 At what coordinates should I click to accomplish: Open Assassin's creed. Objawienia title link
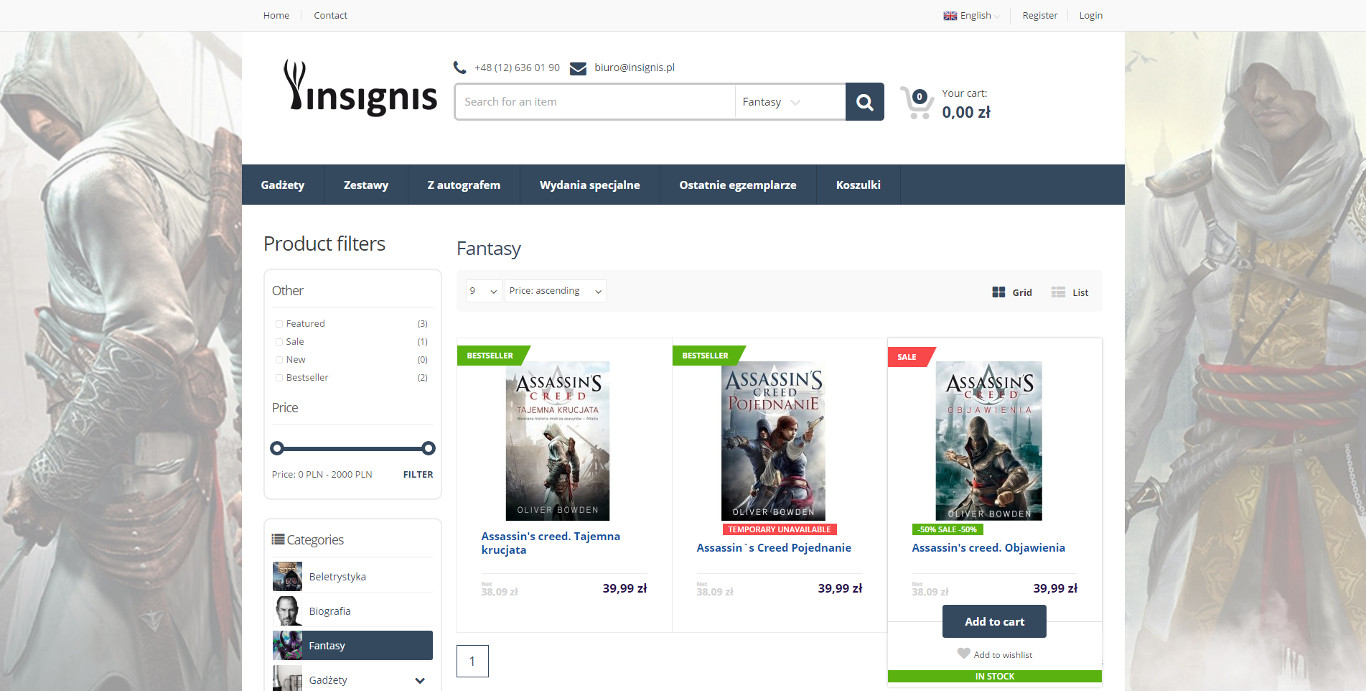pos(988,548)
